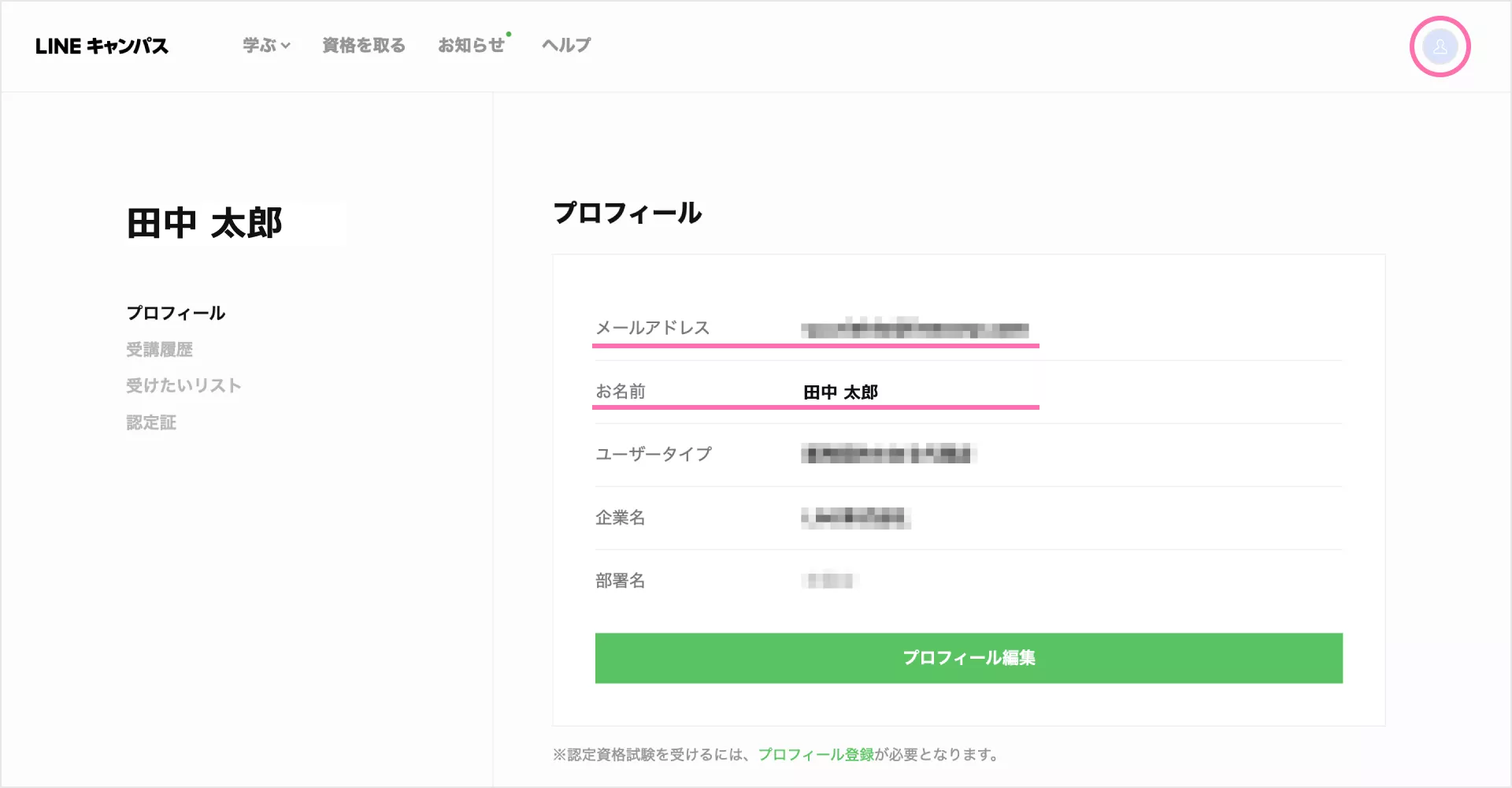
Task: Click the LINE キャンパス logo
Action: pos(102,46)
